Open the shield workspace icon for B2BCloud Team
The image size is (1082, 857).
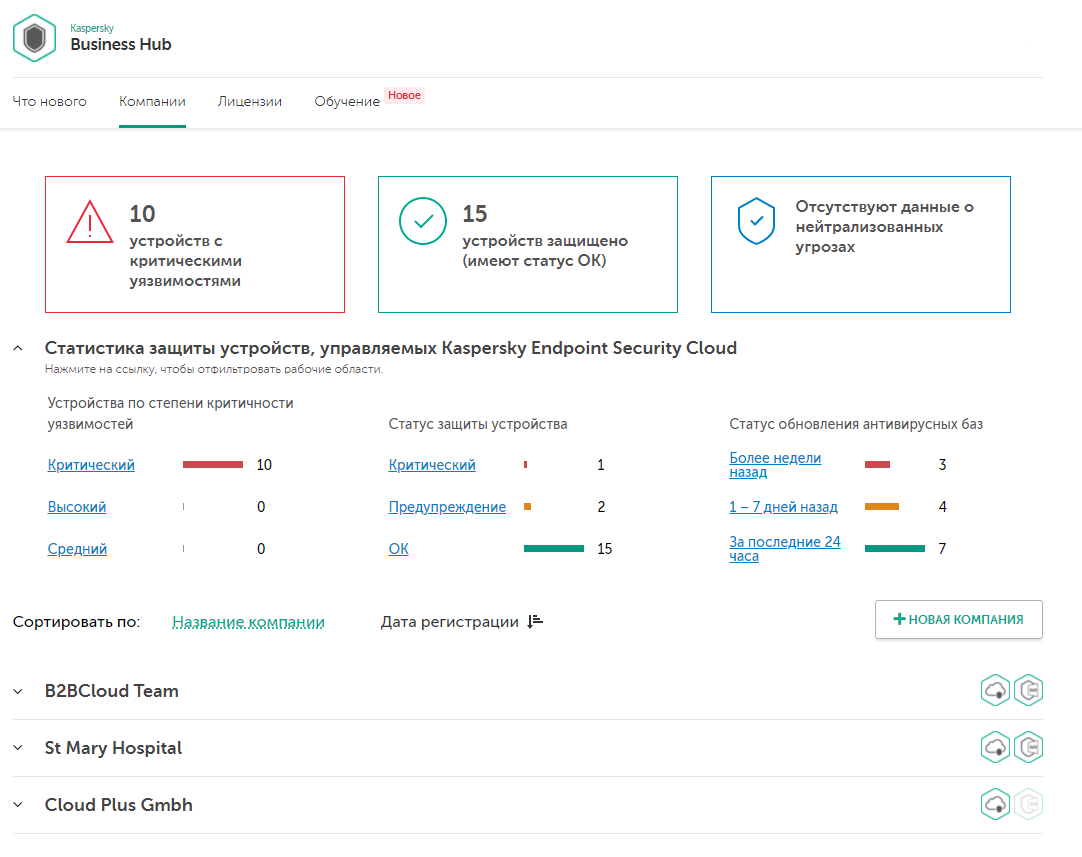[x=1028, y=690]
